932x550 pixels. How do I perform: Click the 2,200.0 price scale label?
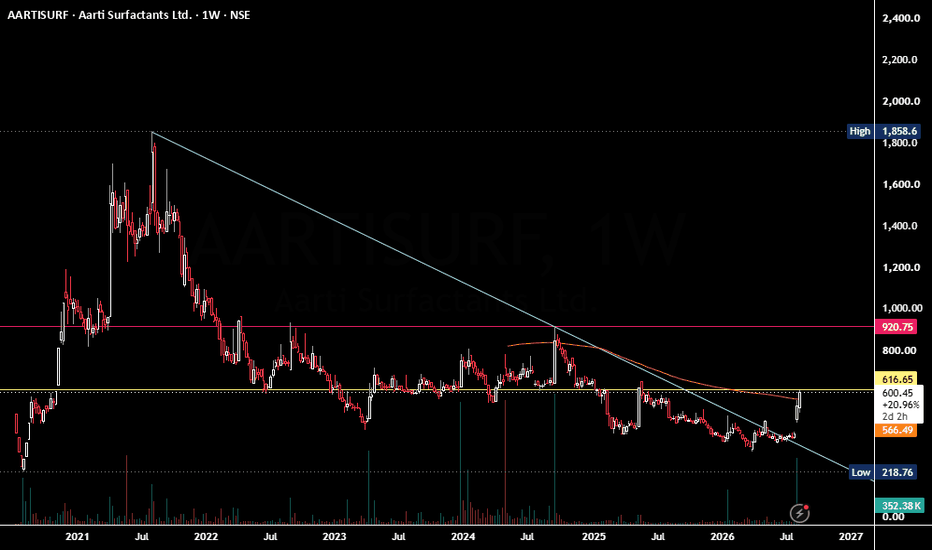click(901, 59)
